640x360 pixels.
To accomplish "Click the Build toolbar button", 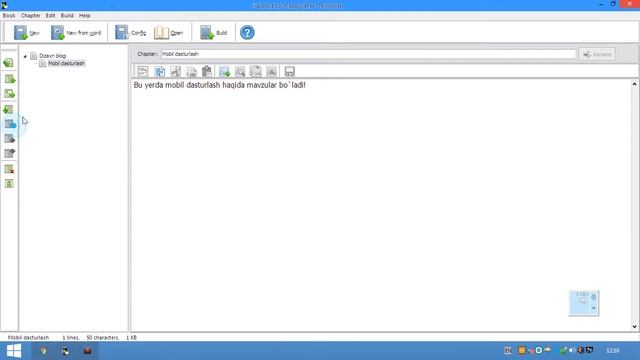I will [x=213, y=33].
